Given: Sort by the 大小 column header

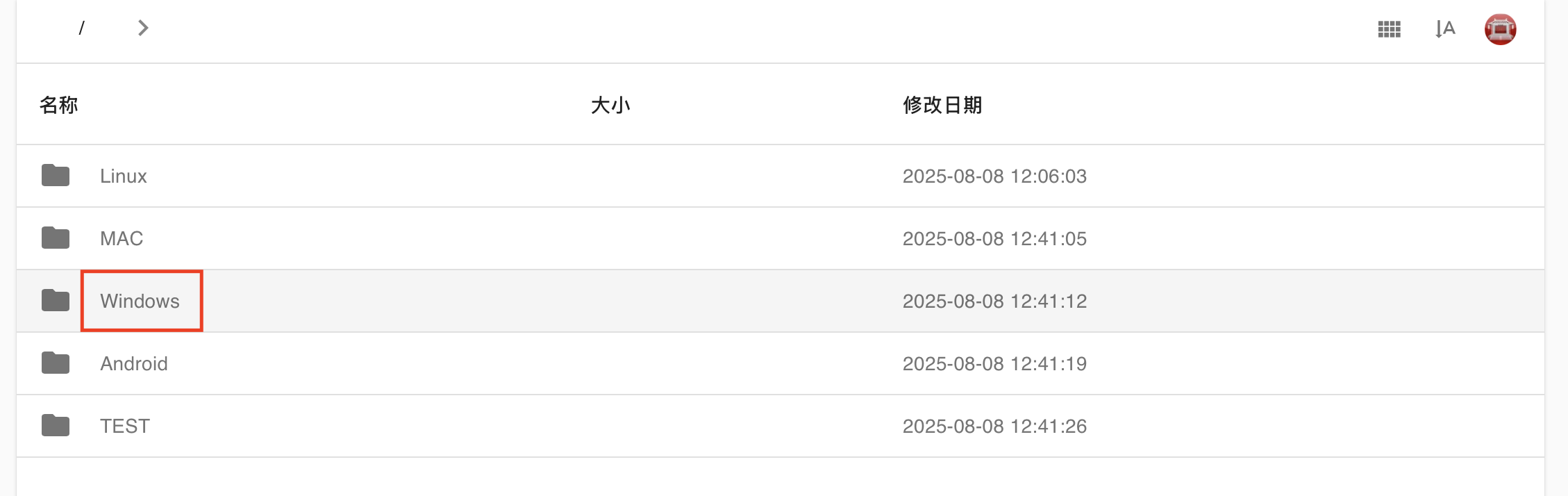Looking at the screenshot, I should [x=610, y=105].
